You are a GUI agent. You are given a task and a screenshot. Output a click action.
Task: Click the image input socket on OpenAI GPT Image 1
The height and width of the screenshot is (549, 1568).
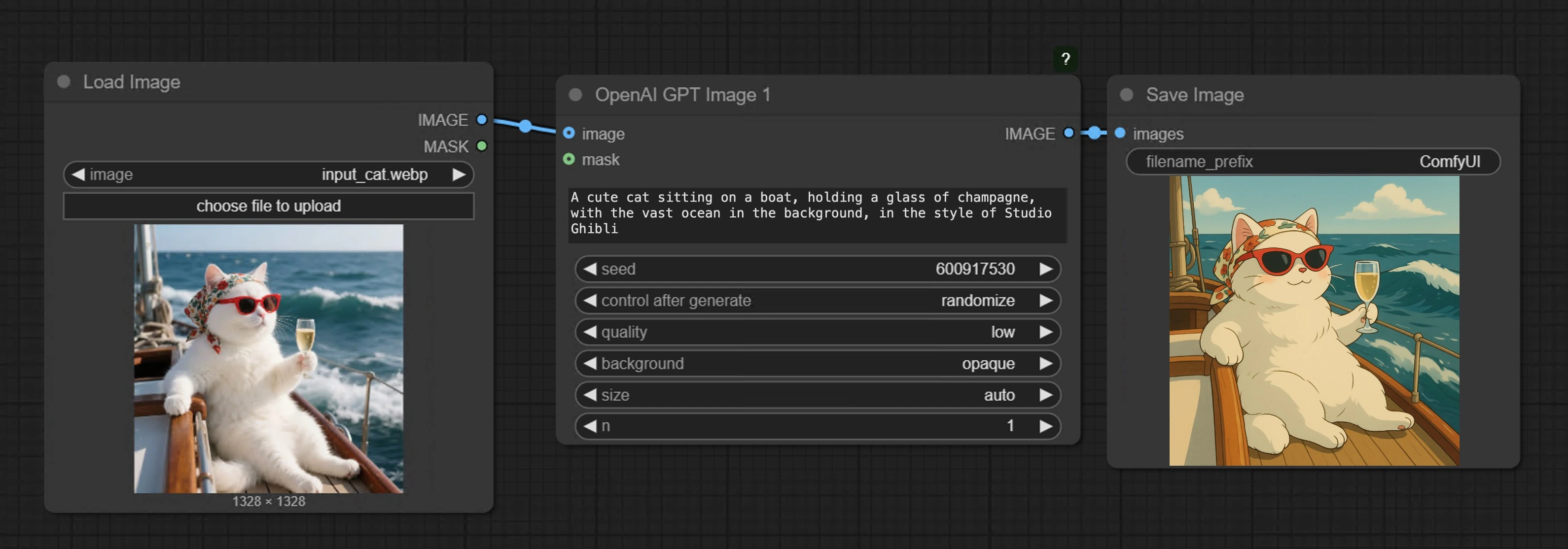coord(569,133)
